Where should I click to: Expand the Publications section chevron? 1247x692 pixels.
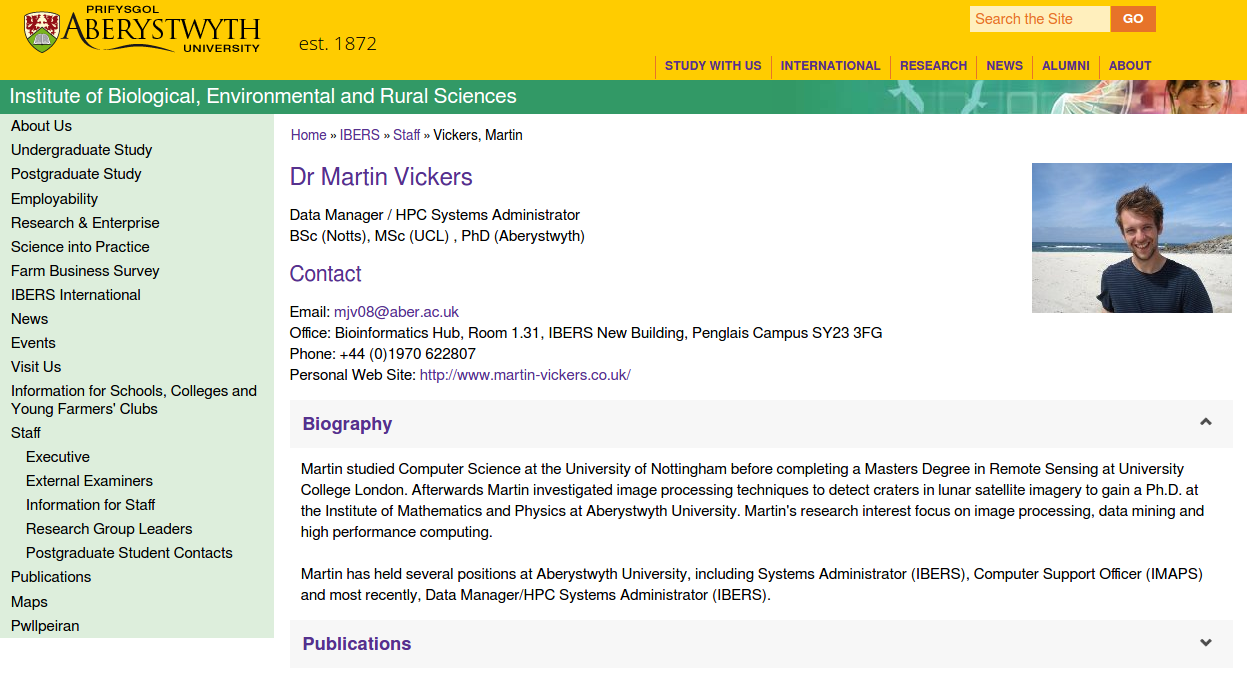coord(1206,643)
